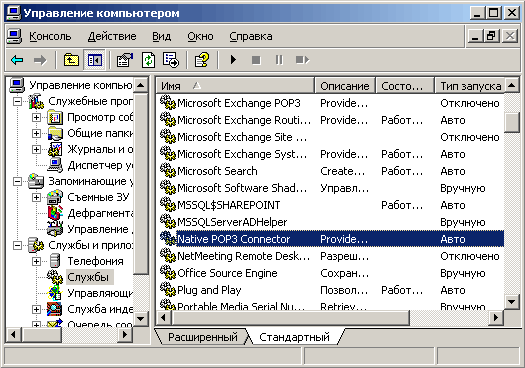Screen dimensions: 525x368
Task: Sort by Тип запуска column header
Action: 469,86
